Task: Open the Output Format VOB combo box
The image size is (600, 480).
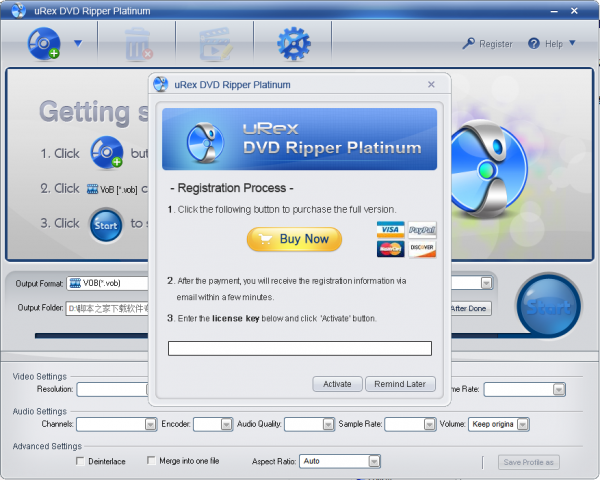Action: pos(107,283)
